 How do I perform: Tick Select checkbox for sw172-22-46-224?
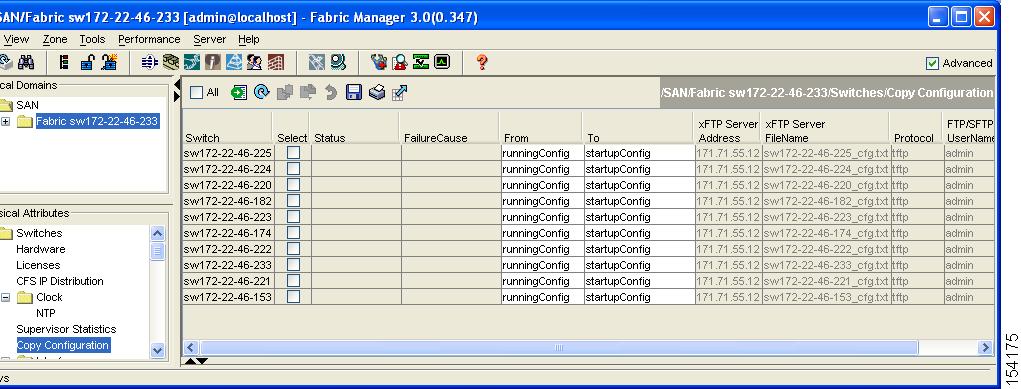click(x=294, y=169)
